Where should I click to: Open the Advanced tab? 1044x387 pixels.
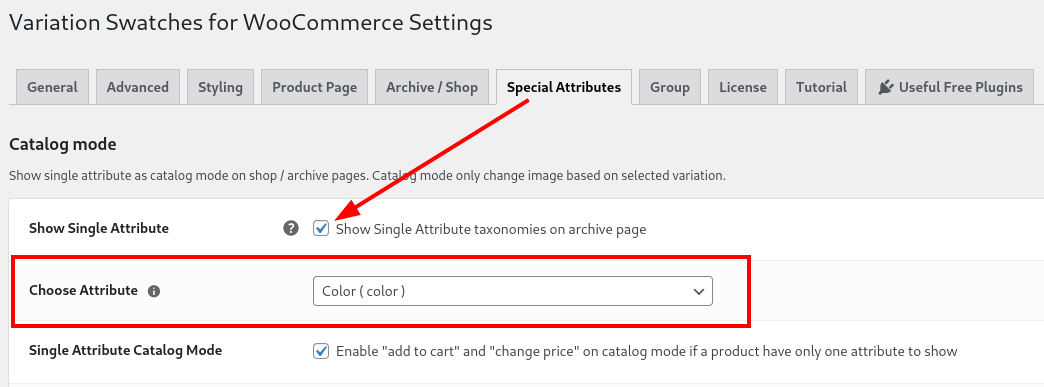pos(138,87)
